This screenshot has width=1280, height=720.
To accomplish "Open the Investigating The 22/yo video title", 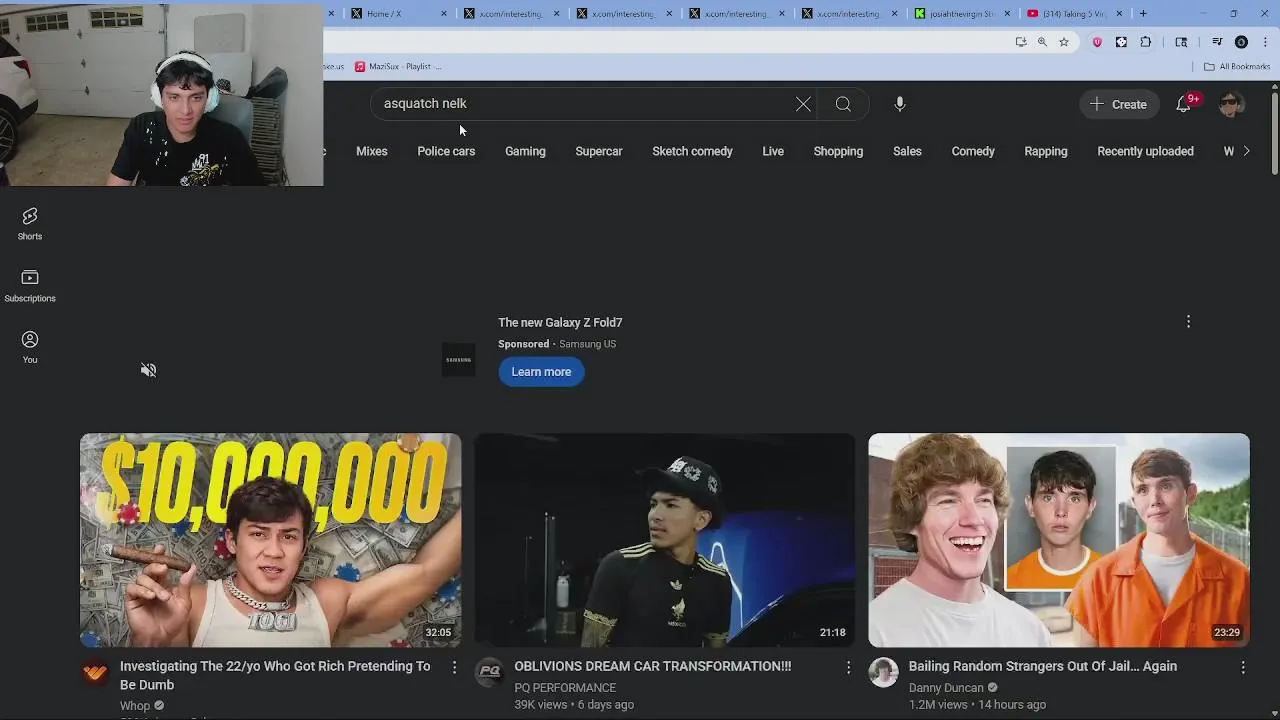I will [275, 675].
